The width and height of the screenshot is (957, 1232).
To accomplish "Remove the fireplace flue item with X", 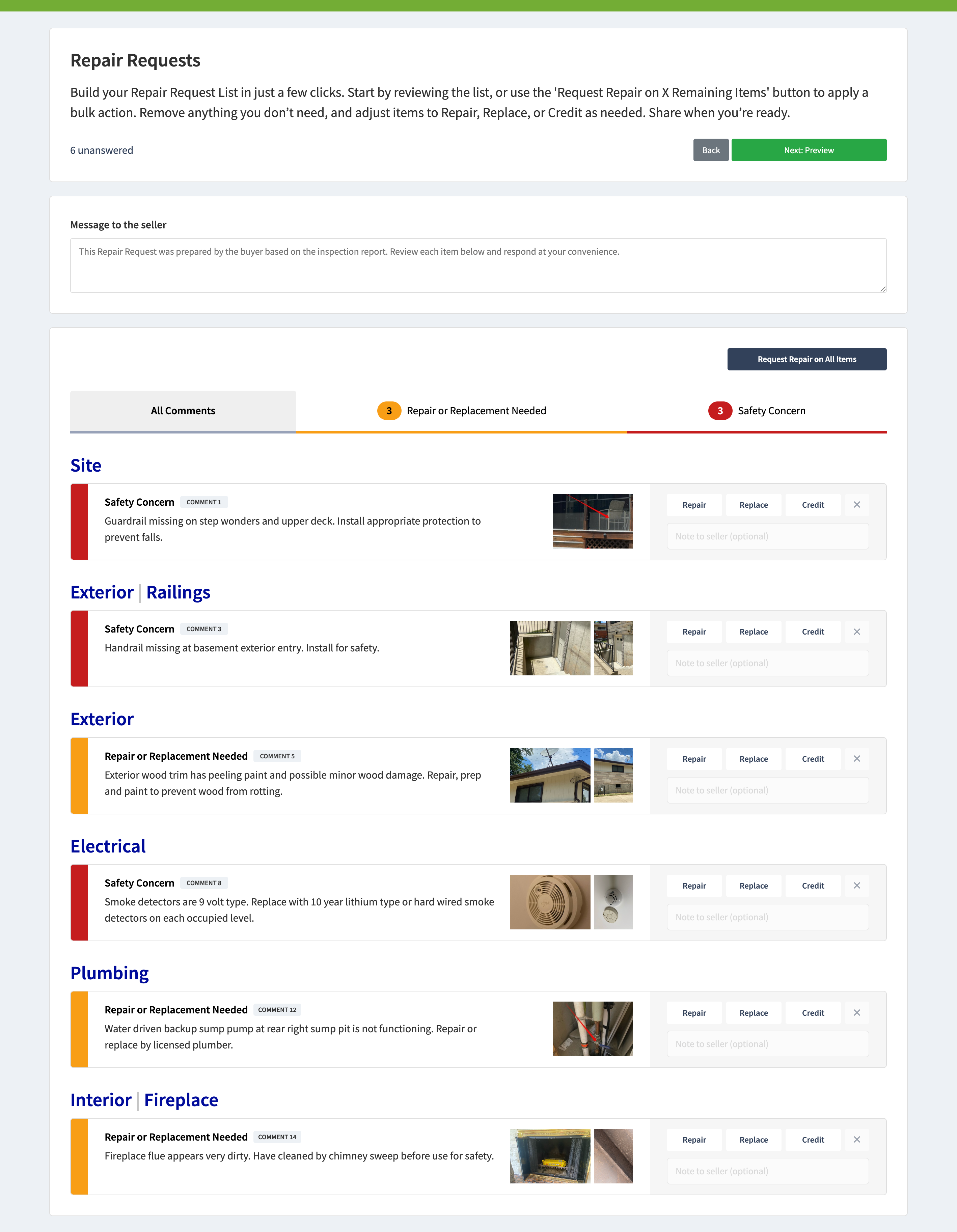I will [856, 1140].
